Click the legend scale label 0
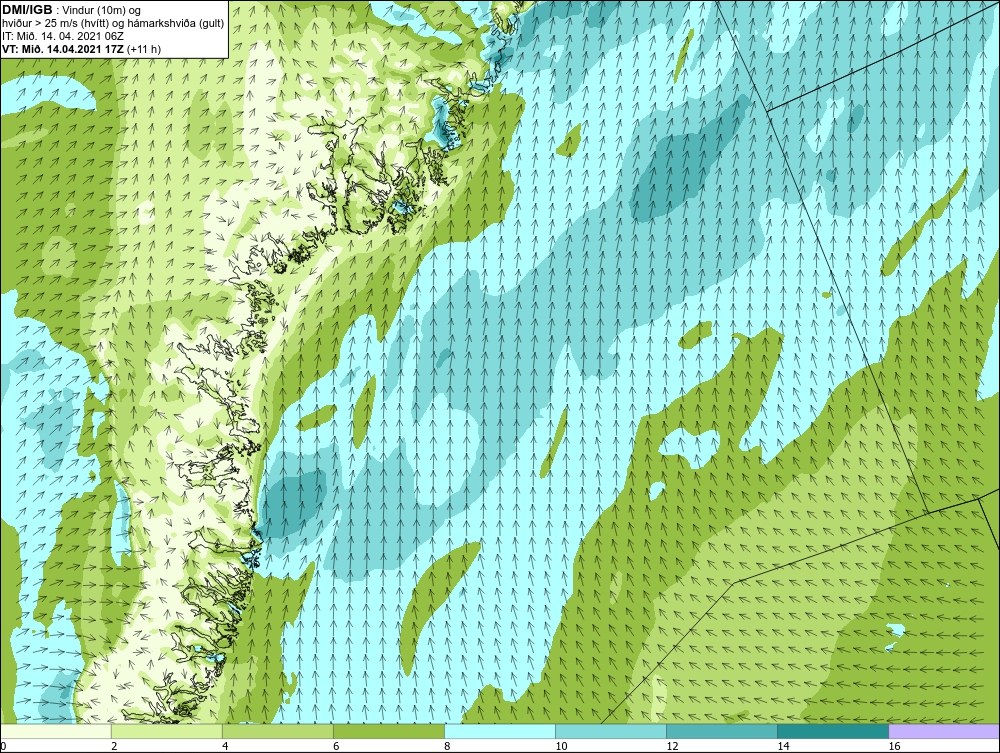The image size is (1000, 753). point(3,746)
